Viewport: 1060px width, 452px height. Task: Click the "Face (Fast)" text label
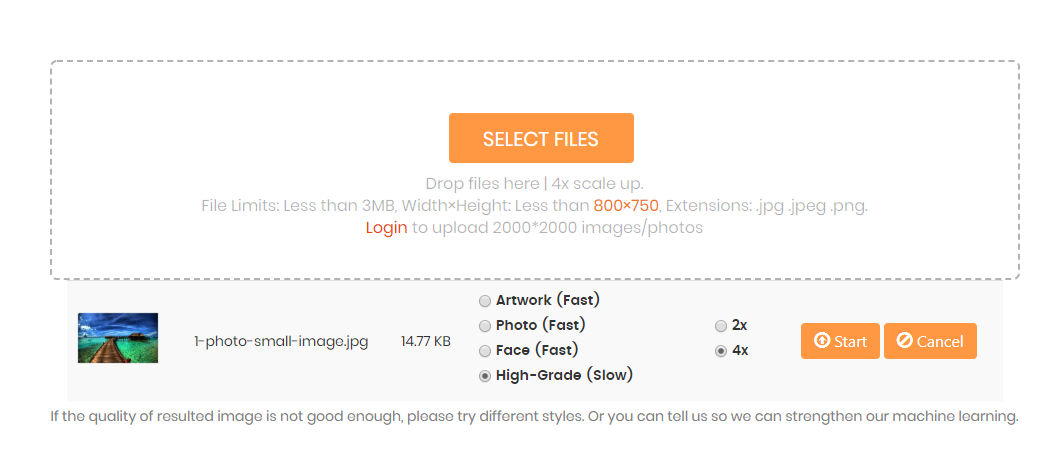coord(537,350)
